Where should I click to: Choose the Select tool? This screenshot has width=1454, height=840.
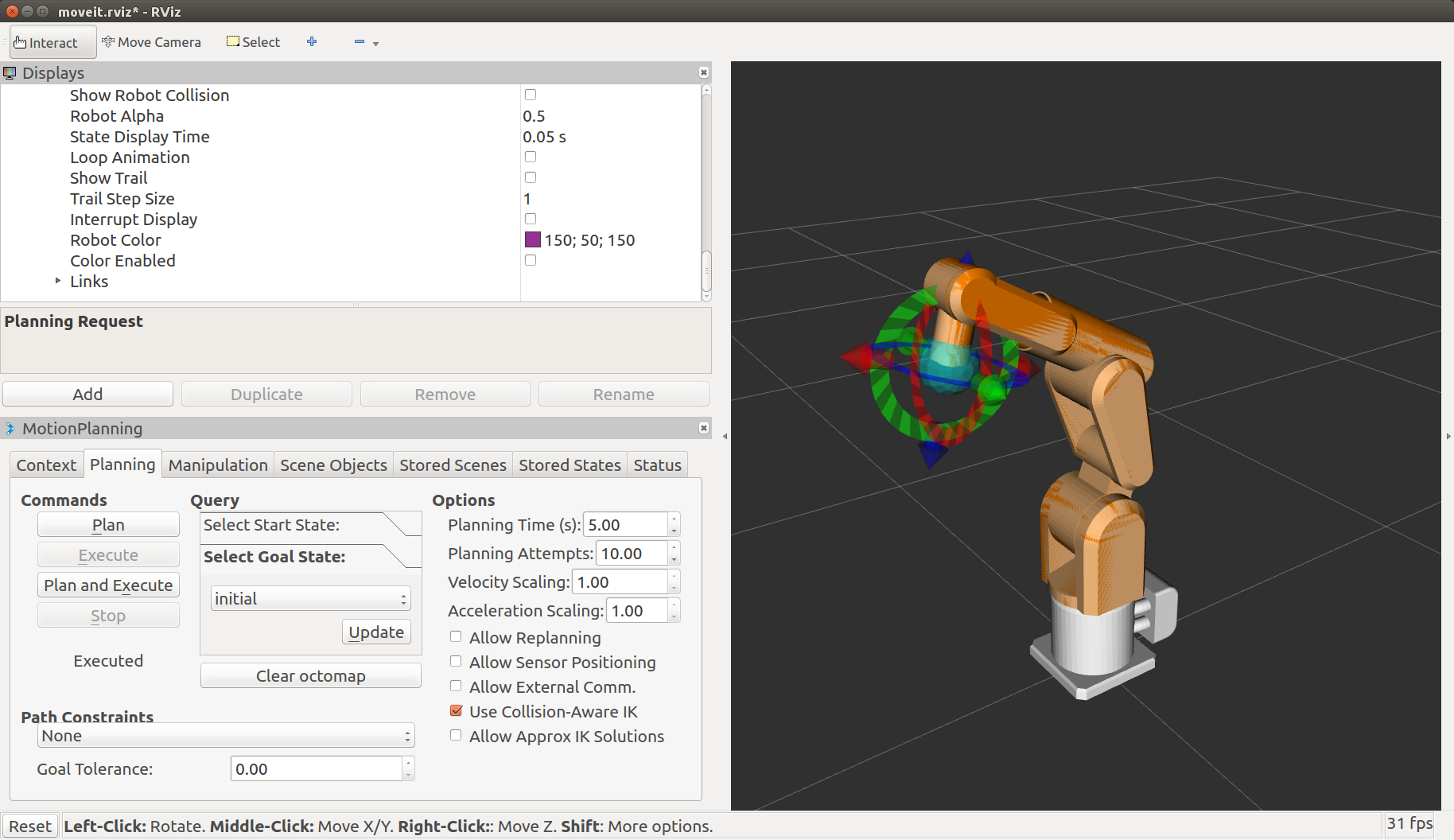click(x=253, y=42)
